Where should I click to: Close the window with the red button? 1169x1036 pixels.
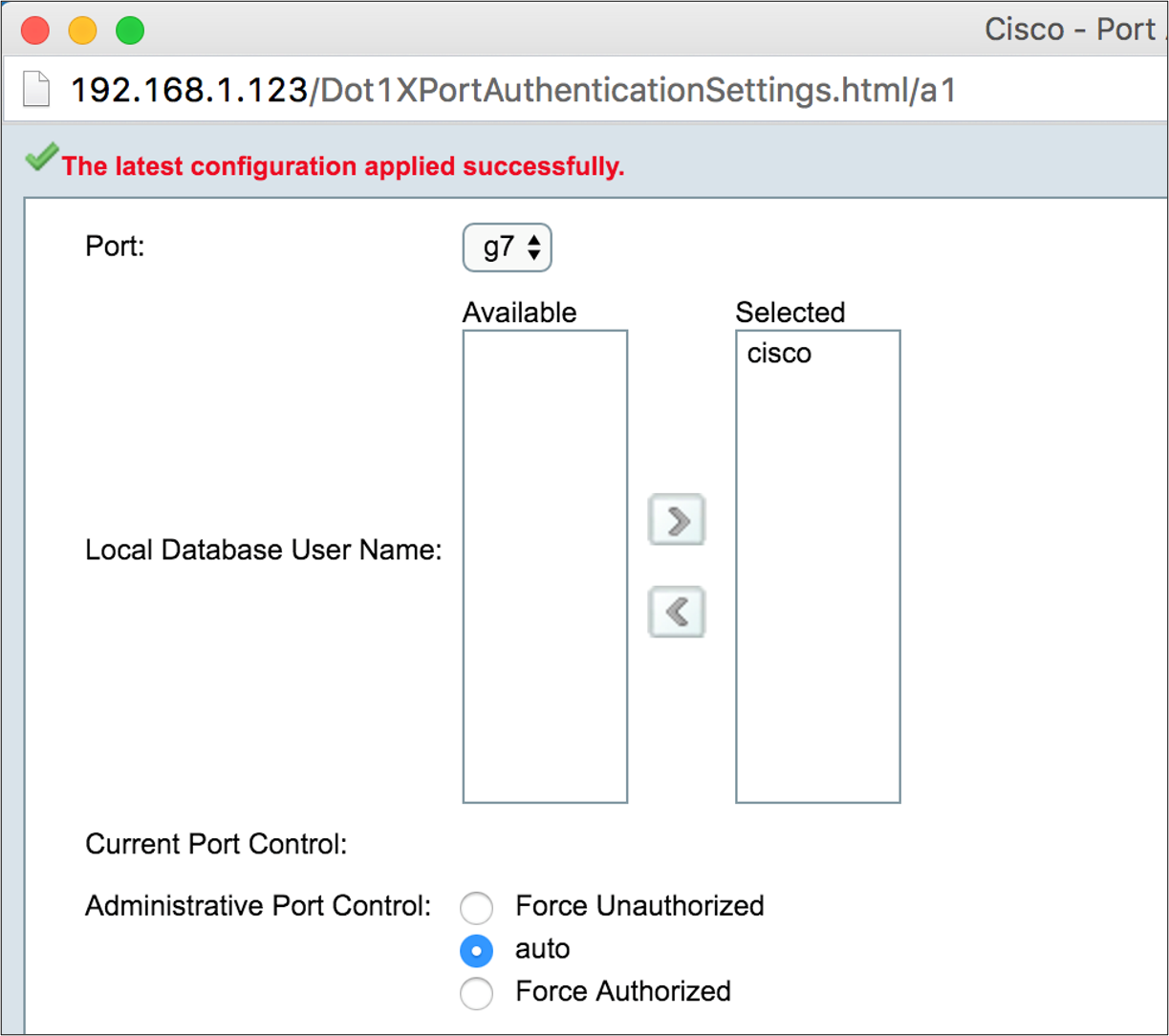[35, 31]
